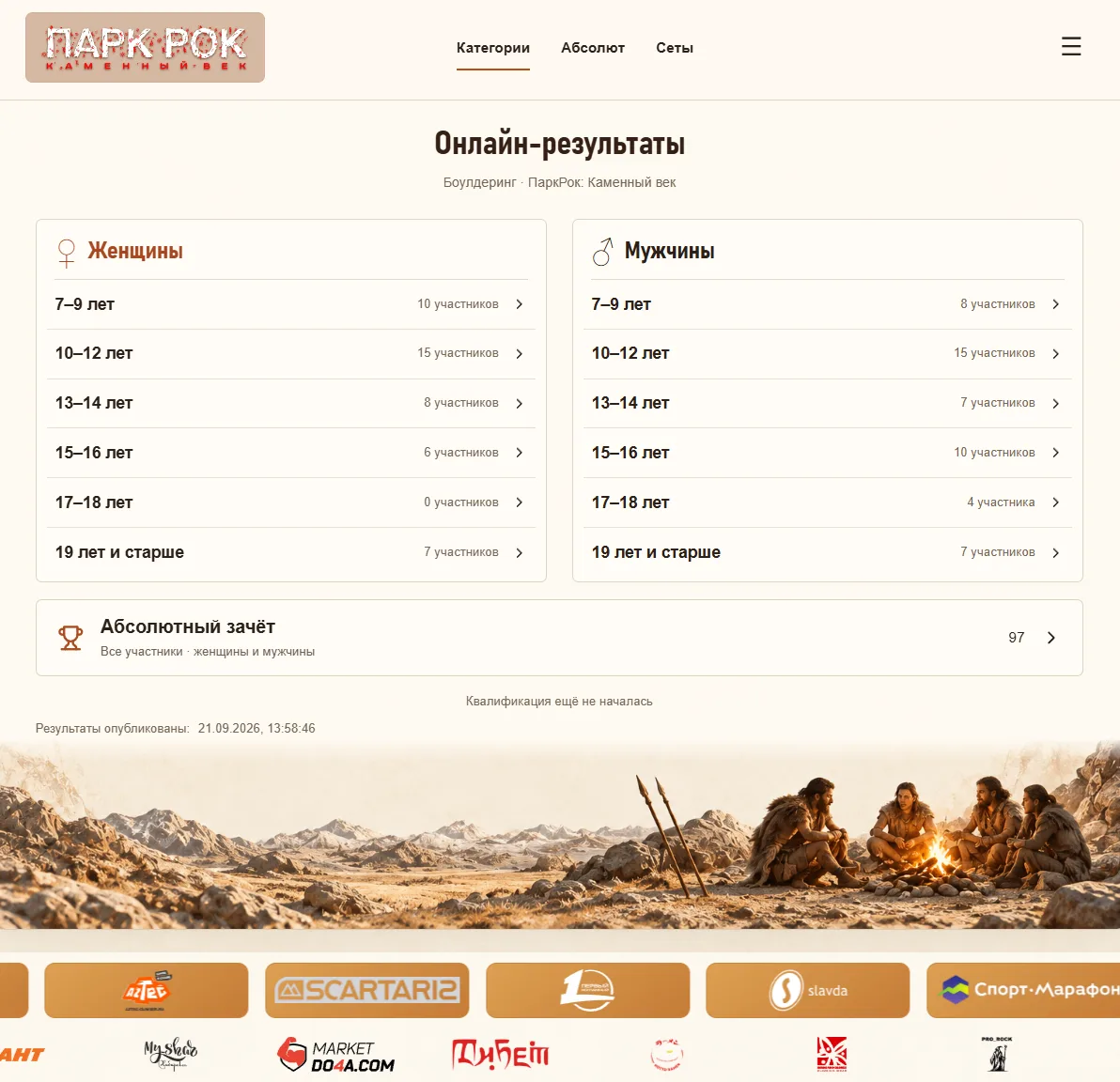Switch to the Сеты tab
The image size is (1120, 1082).
(x=675, y=48)
